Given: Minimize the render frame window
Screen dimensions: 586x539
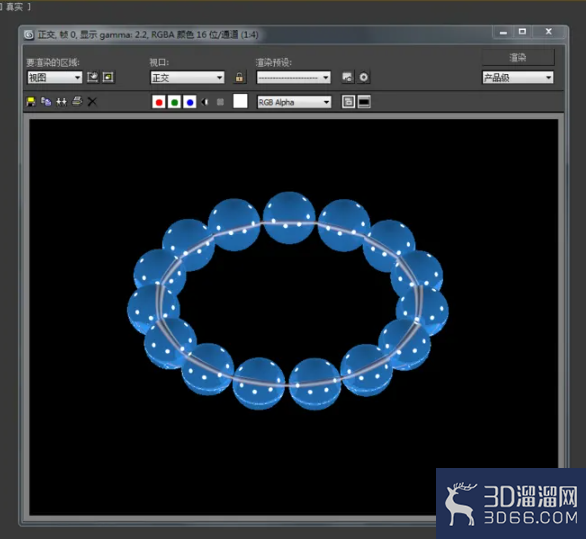Looking at the screenshot, I should [503, 33].
